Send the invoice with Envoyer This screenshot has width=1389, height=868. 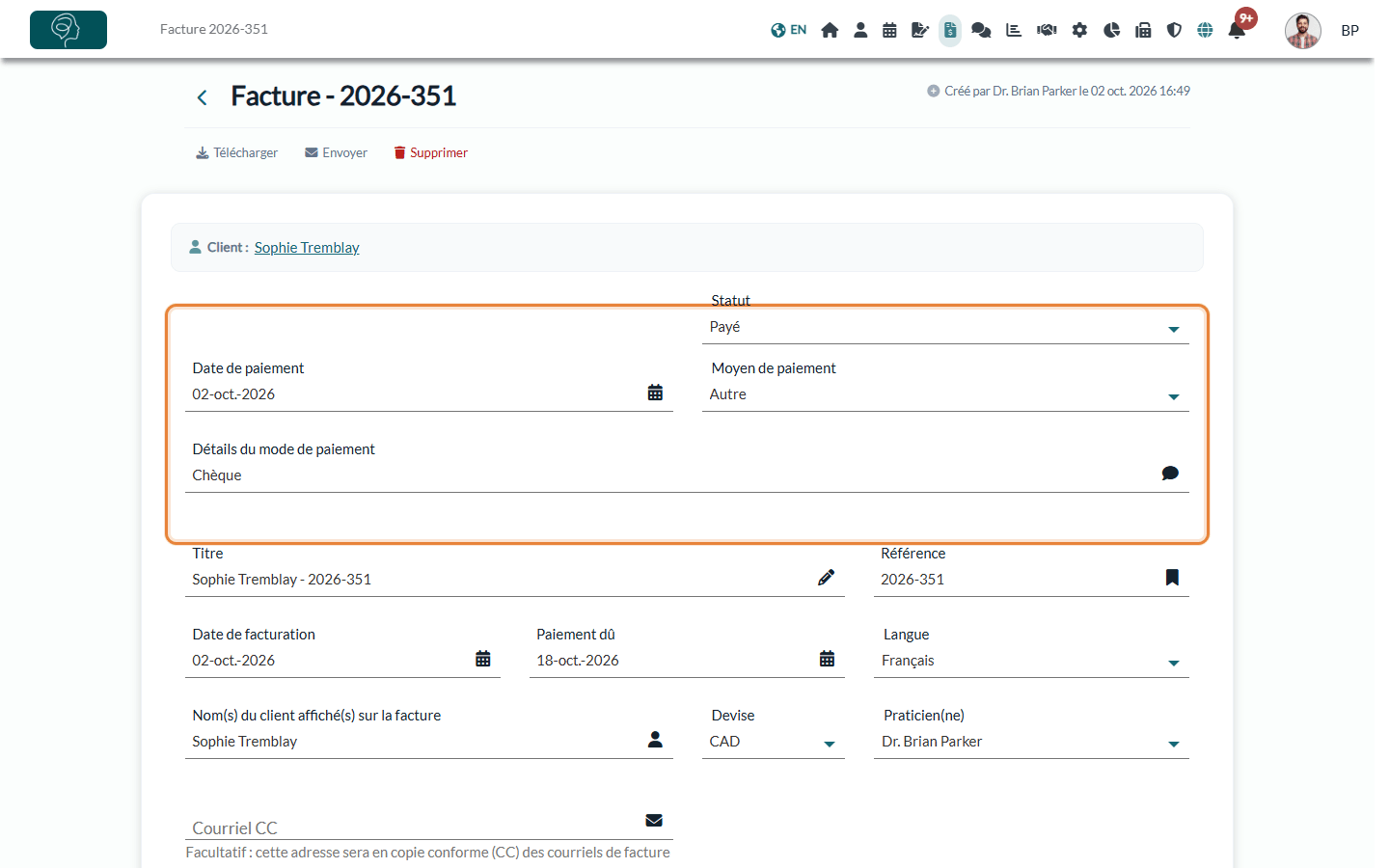point(336,152)
